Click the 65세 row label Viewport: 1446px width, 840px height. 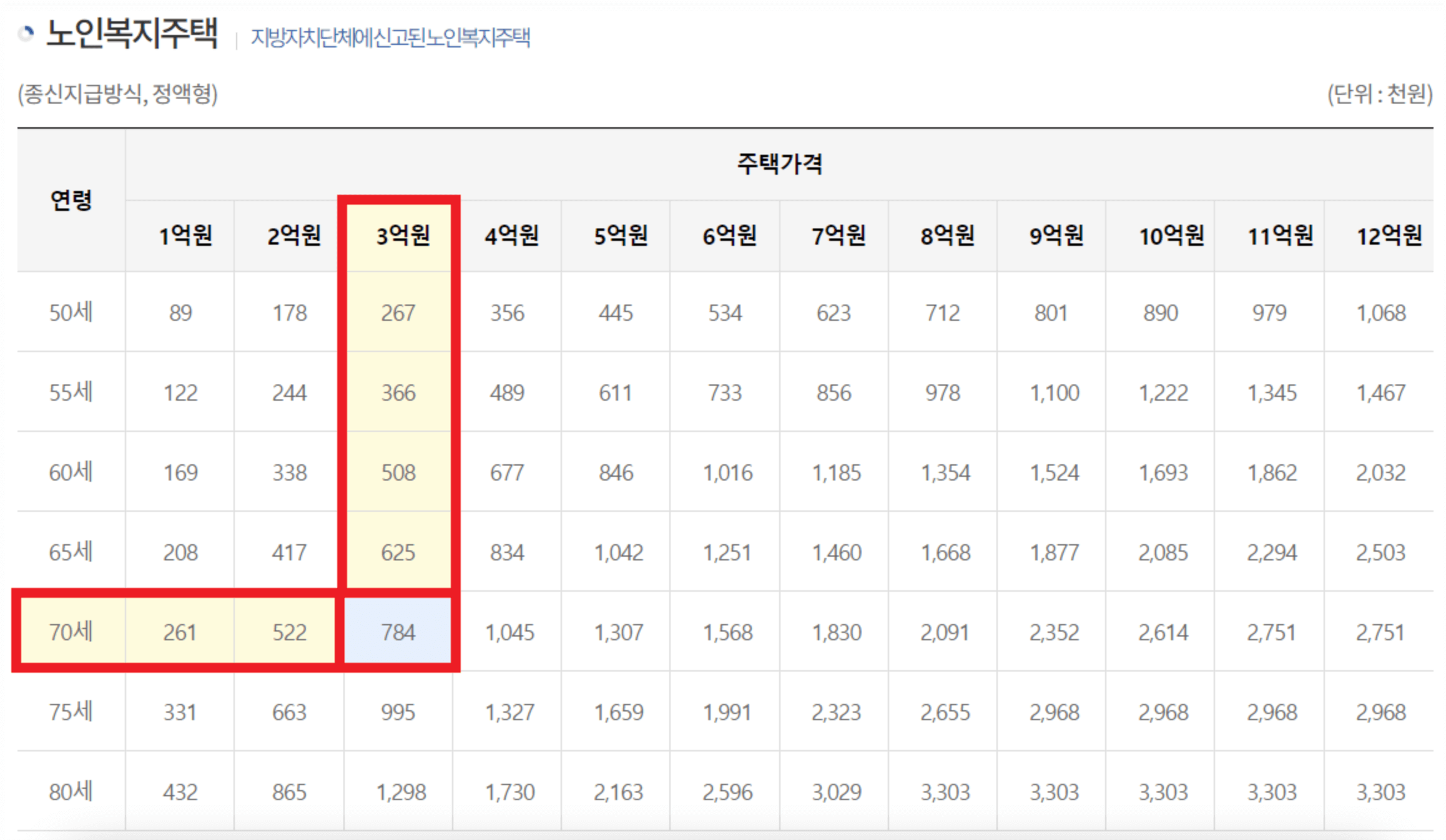pyautogui.click(x=71, y=552)
